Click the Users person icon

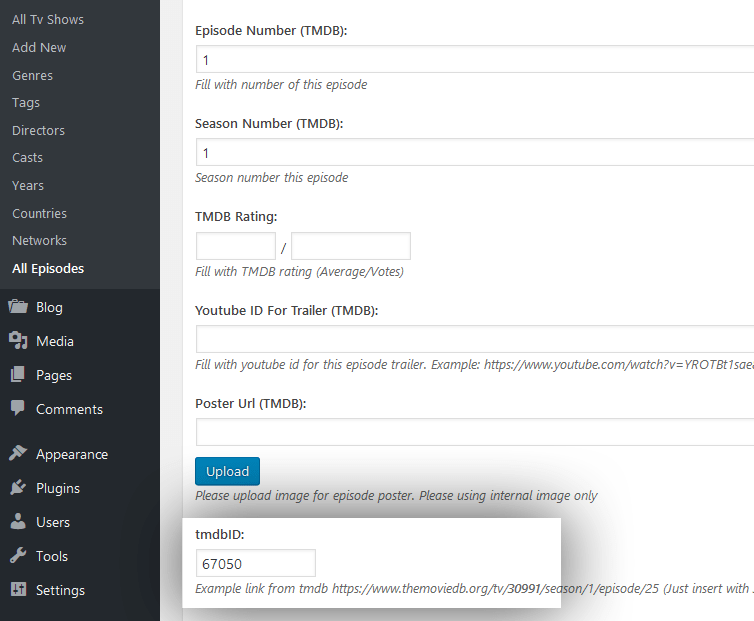tap(18, 522)
